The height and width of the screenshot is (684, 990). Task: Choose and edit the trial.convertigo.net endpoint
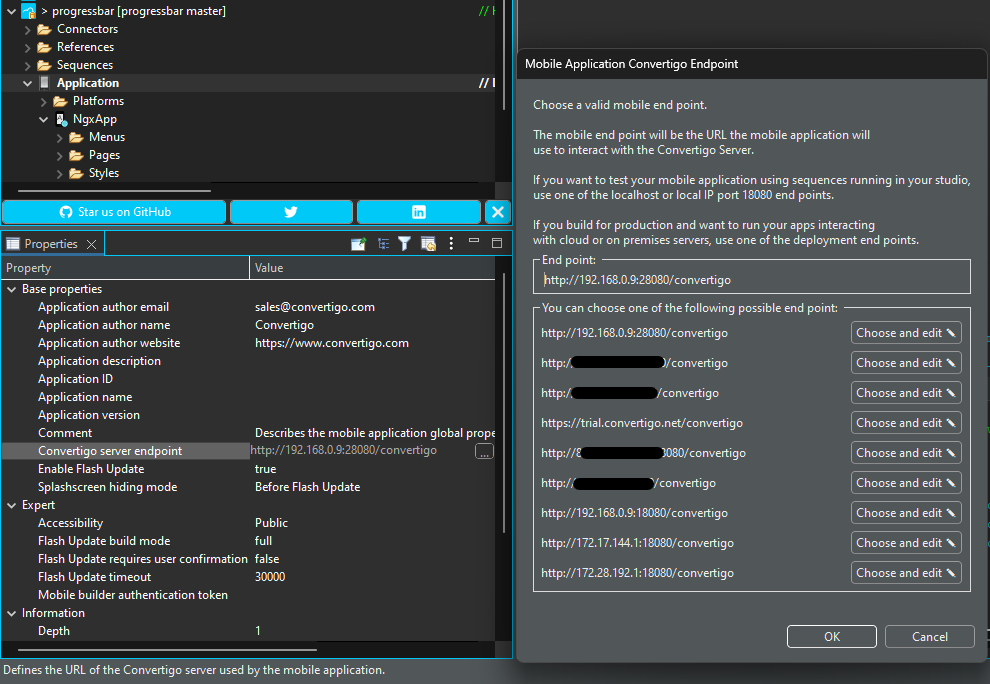[906, 423]
